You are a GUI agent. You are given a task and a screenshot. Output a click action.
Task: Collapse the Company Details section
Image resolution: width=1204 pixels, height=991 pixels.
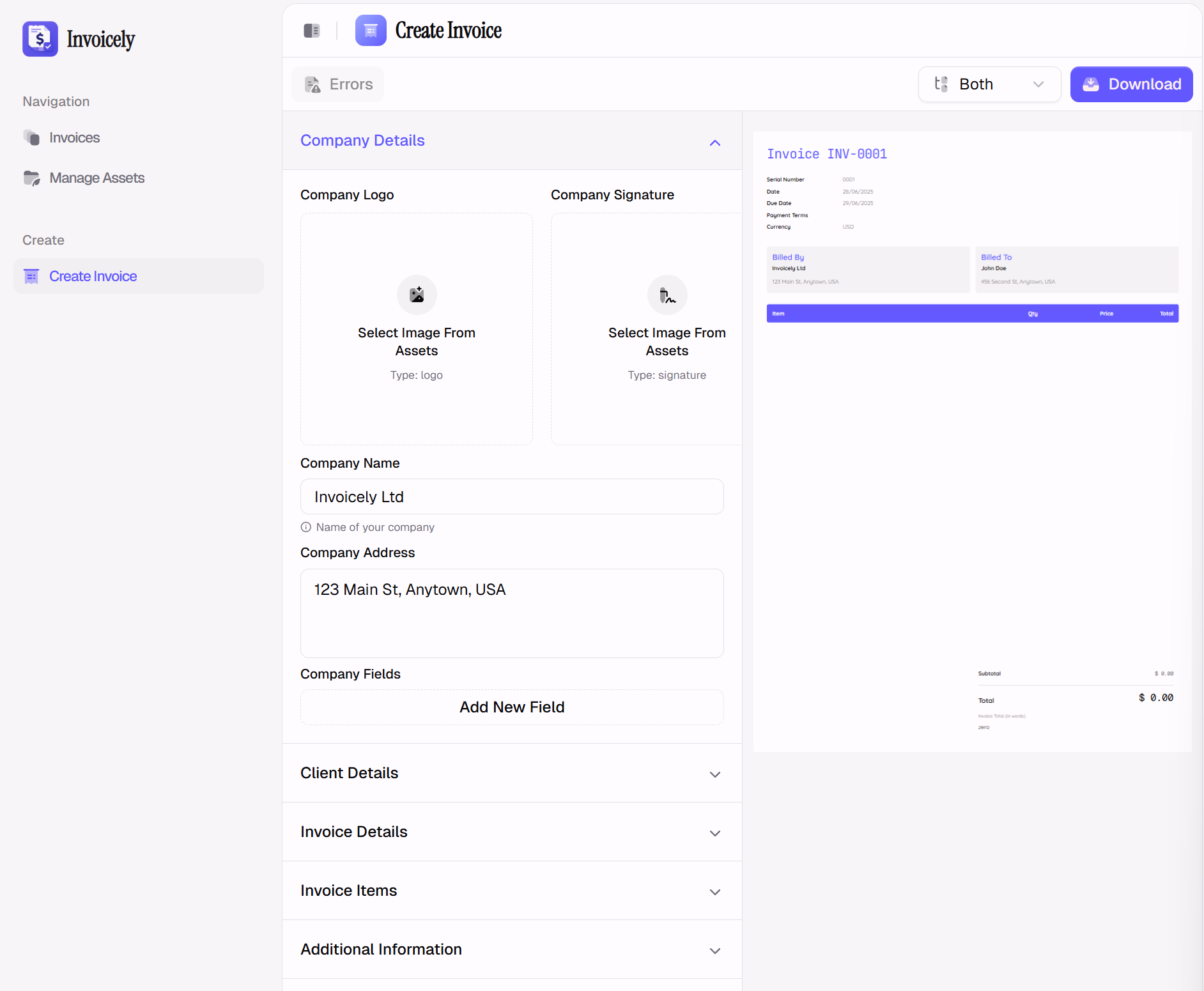coord(512,141)
